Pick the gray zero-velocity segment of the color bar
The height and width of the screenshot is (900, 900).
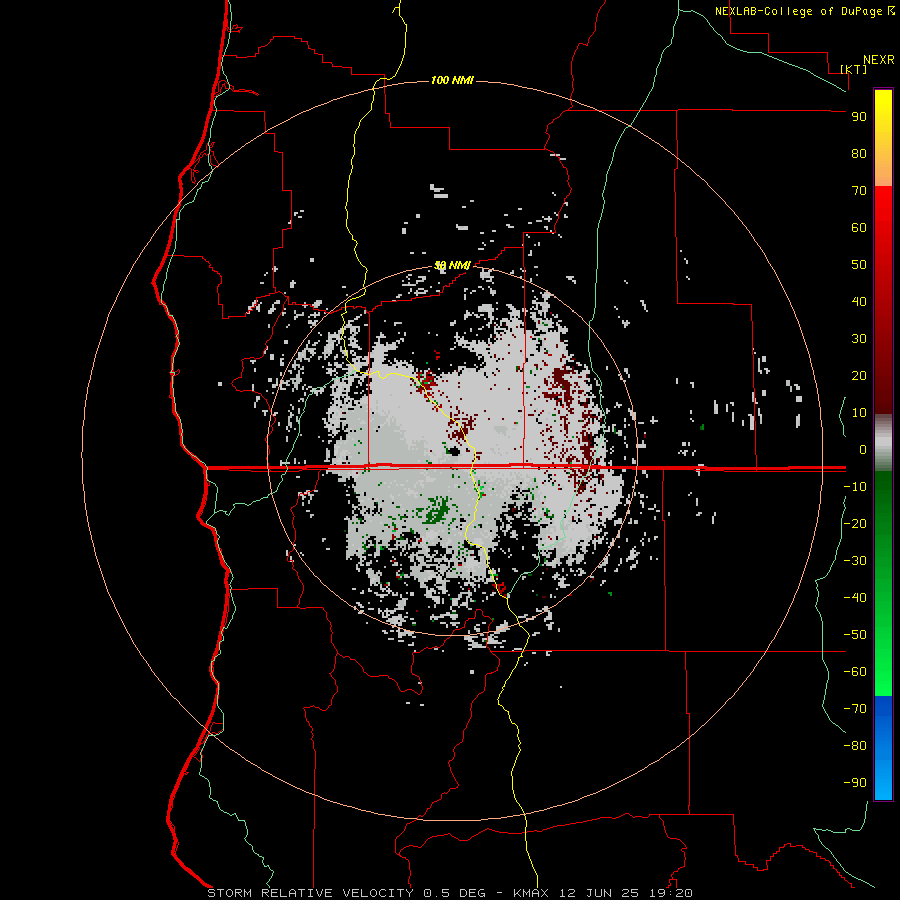click(x=883, y=443)
